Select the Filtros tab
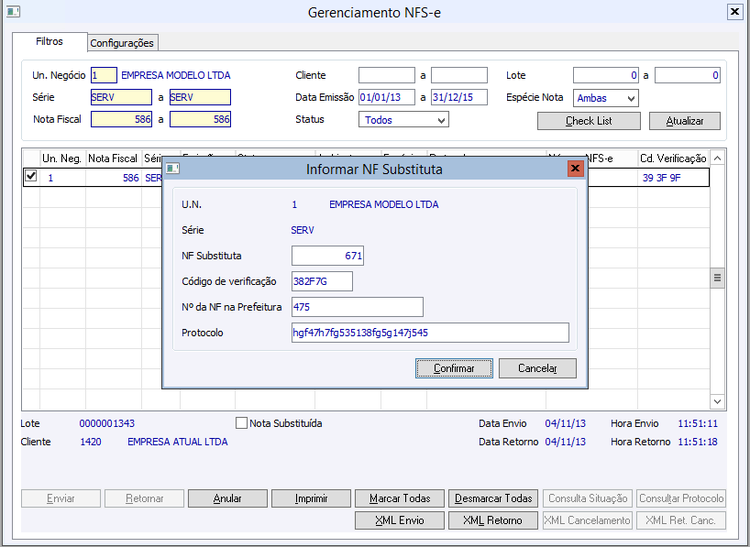The image size is (750, 547). 49,42
